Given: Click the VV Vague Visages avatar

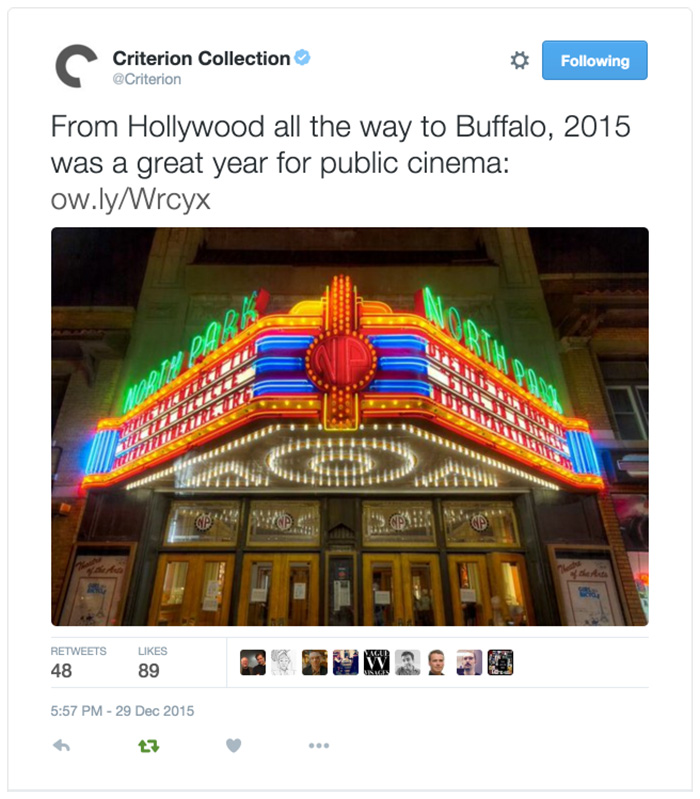Looking at the screenshot, I should [376, 662].
